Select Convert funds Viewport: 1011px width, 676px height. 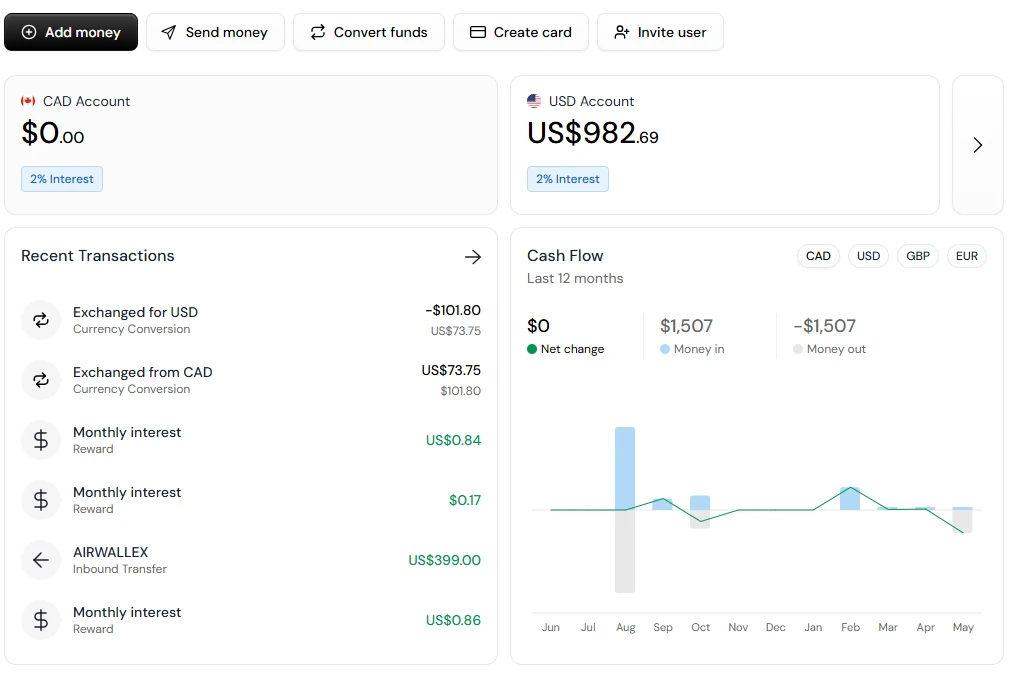point(369,32)
